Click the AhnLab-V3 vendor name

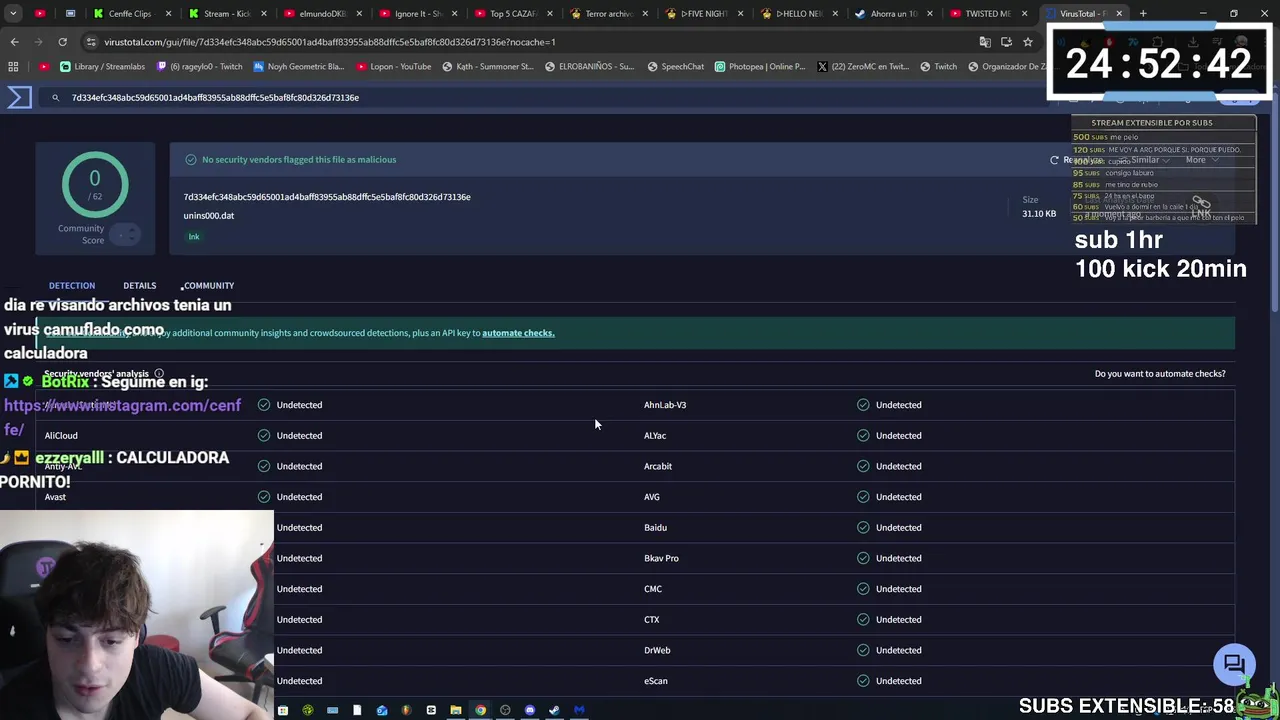[x=665, y=405]
